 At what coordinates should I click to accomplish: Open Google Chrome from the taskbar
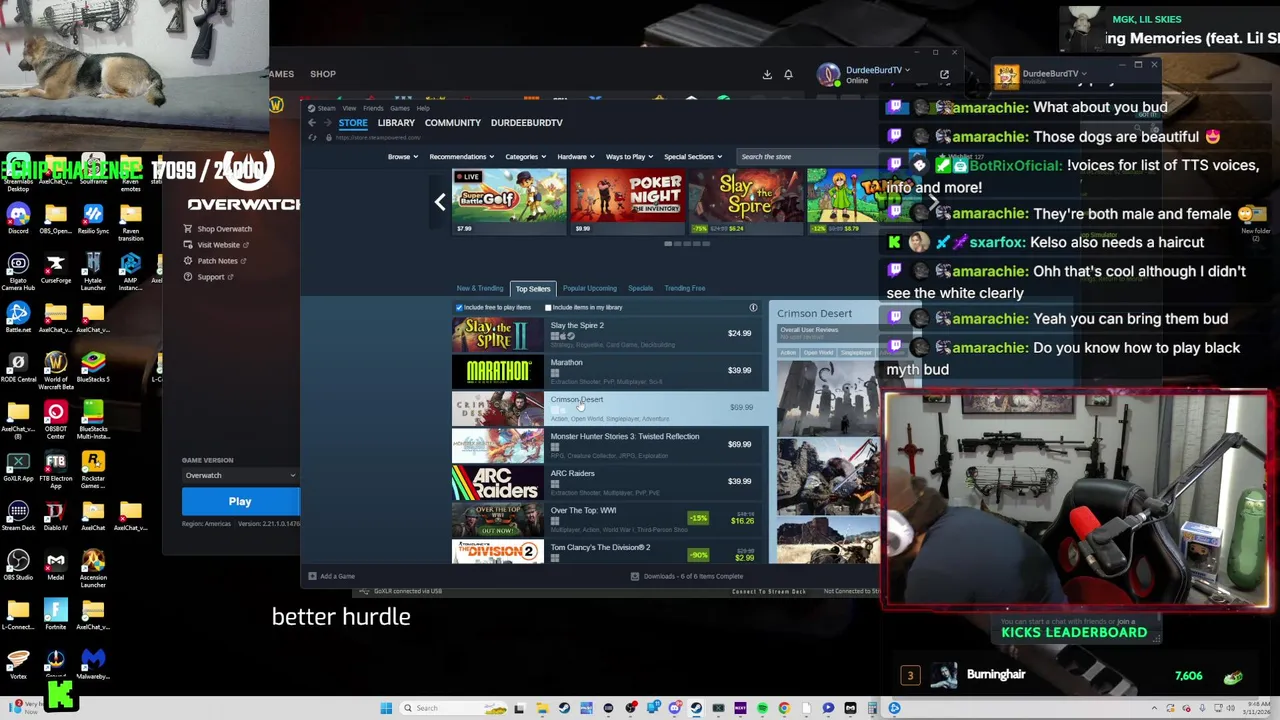tap(784, 708)
